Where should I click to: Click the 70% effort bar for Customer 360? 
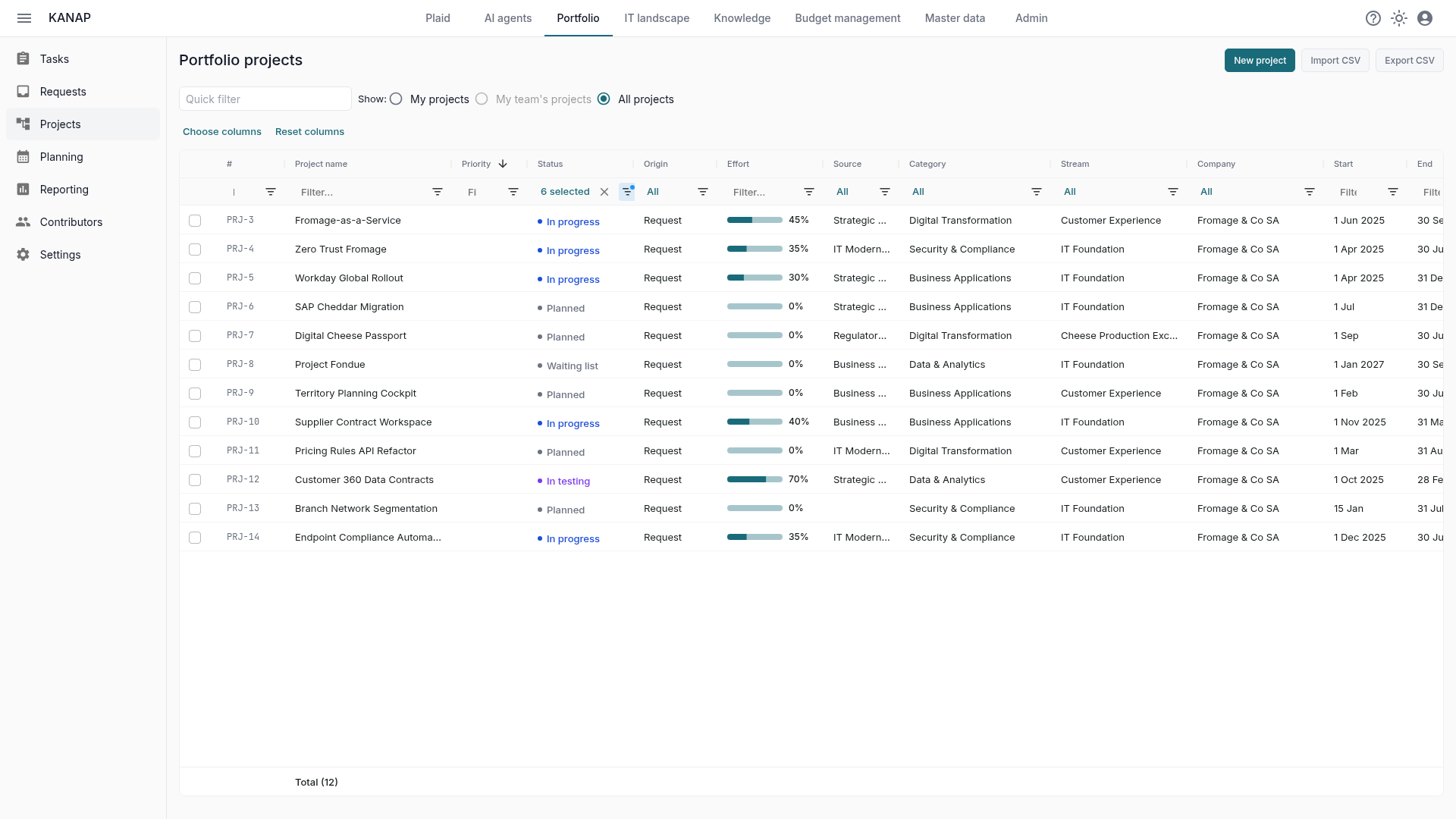(x=755, y=479)
